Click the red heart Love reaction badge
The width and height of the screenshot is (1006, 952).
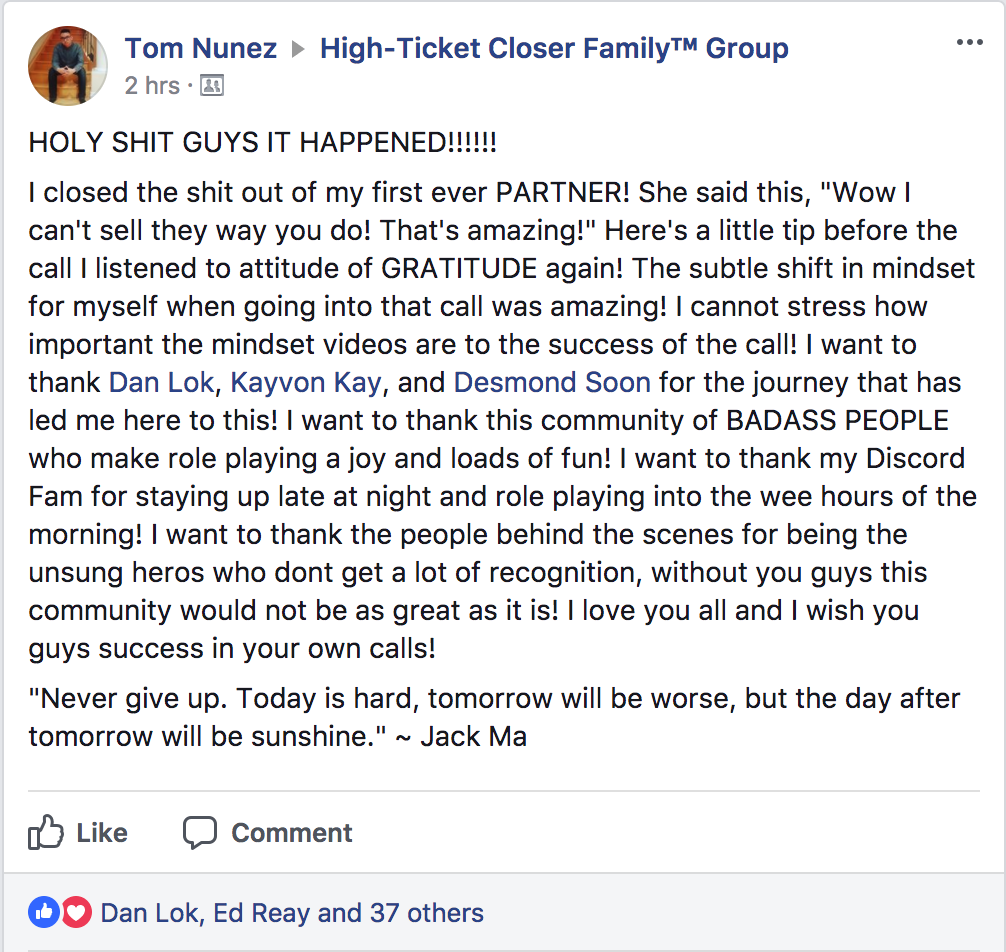pyautogui.click(x=76, y=912)
